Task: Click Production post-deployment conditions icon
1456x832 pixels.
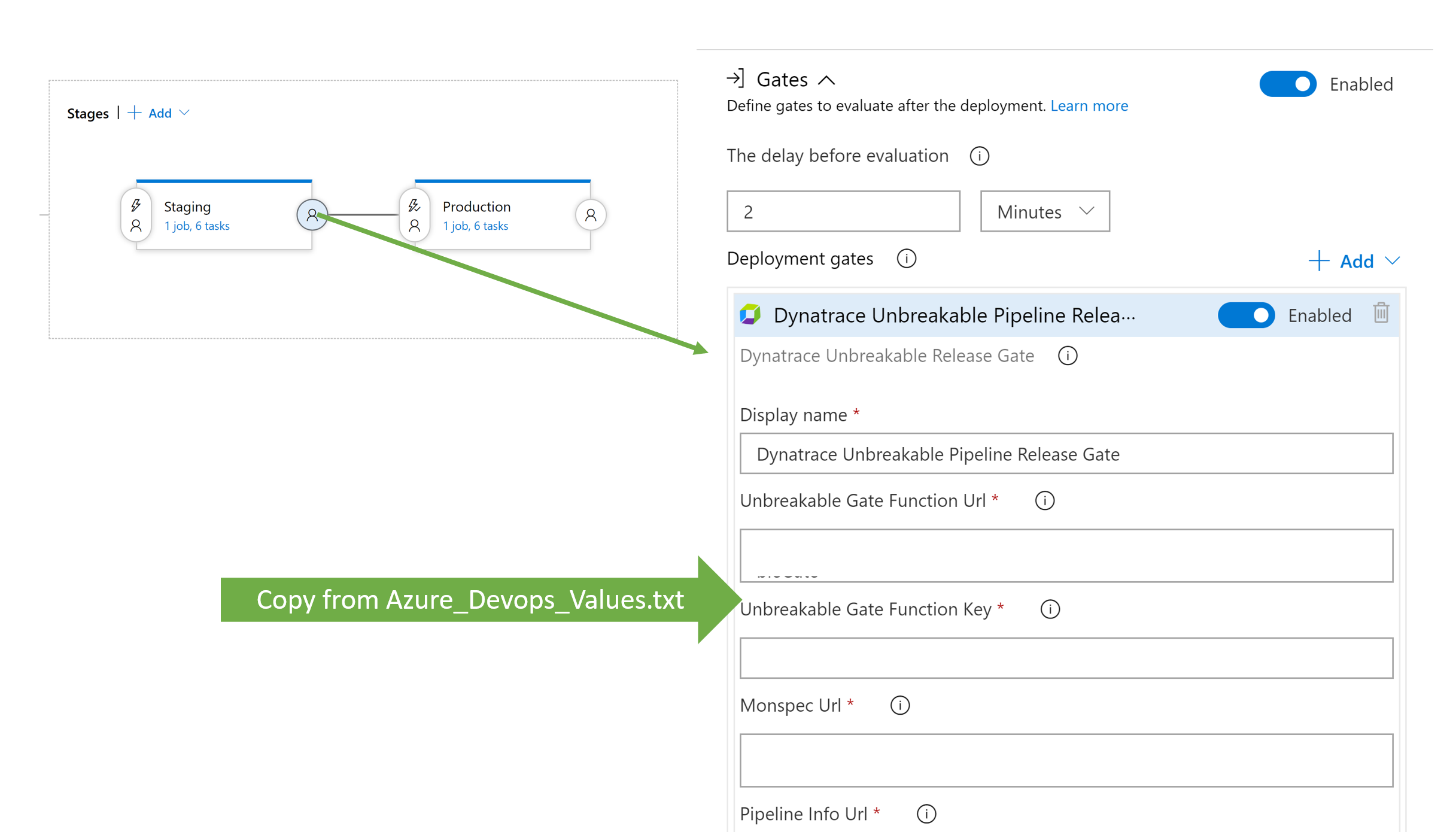Action: (x=591, y=215)
